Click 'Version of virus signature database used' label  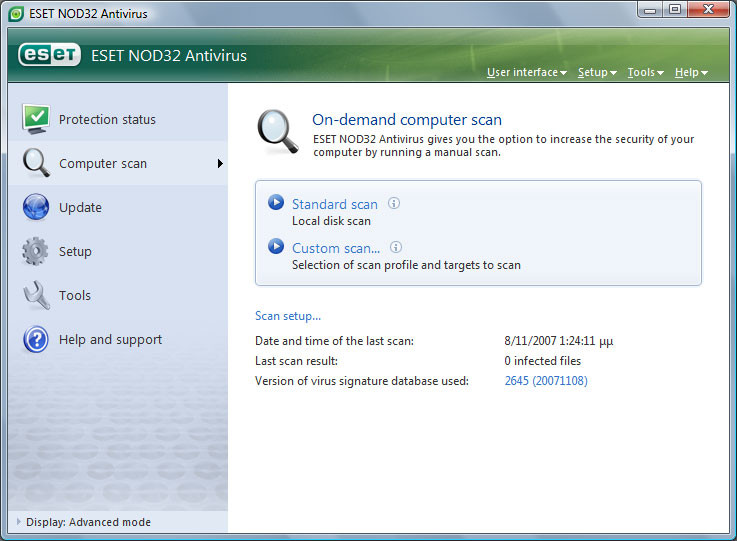coord(362,381)
